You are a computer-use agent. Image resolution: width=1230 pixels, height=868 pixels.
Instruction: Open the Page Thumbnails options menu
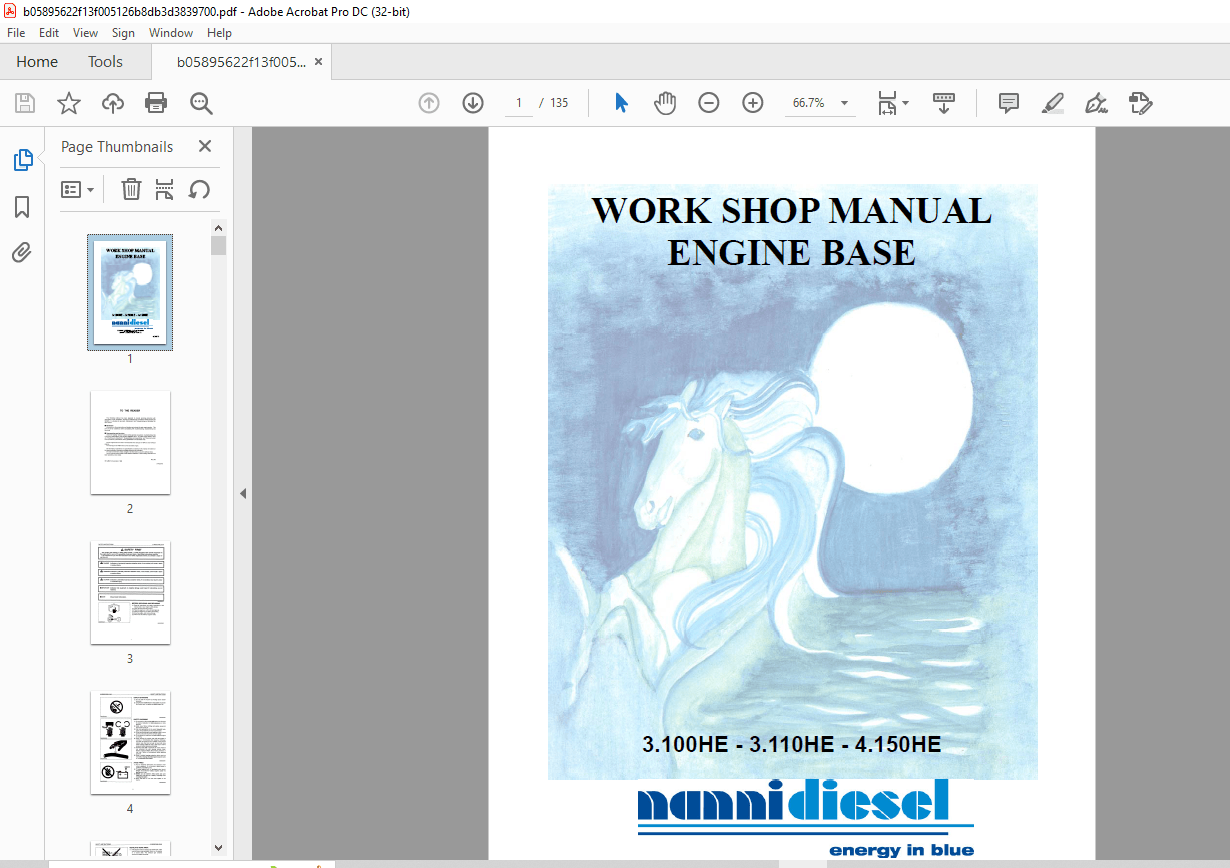point(77,189)
